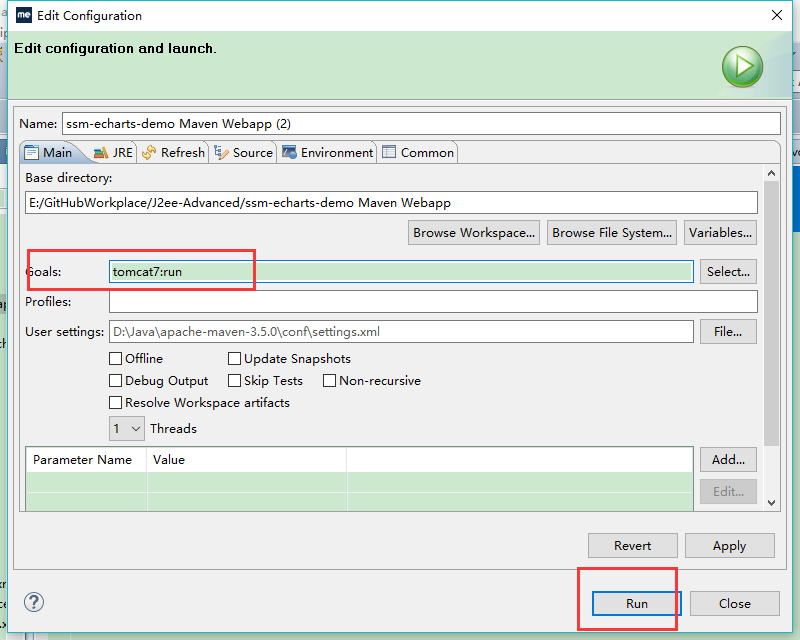The image size is (800, 640).
Task: Click the Run button
Action: (x=637, y=603)
